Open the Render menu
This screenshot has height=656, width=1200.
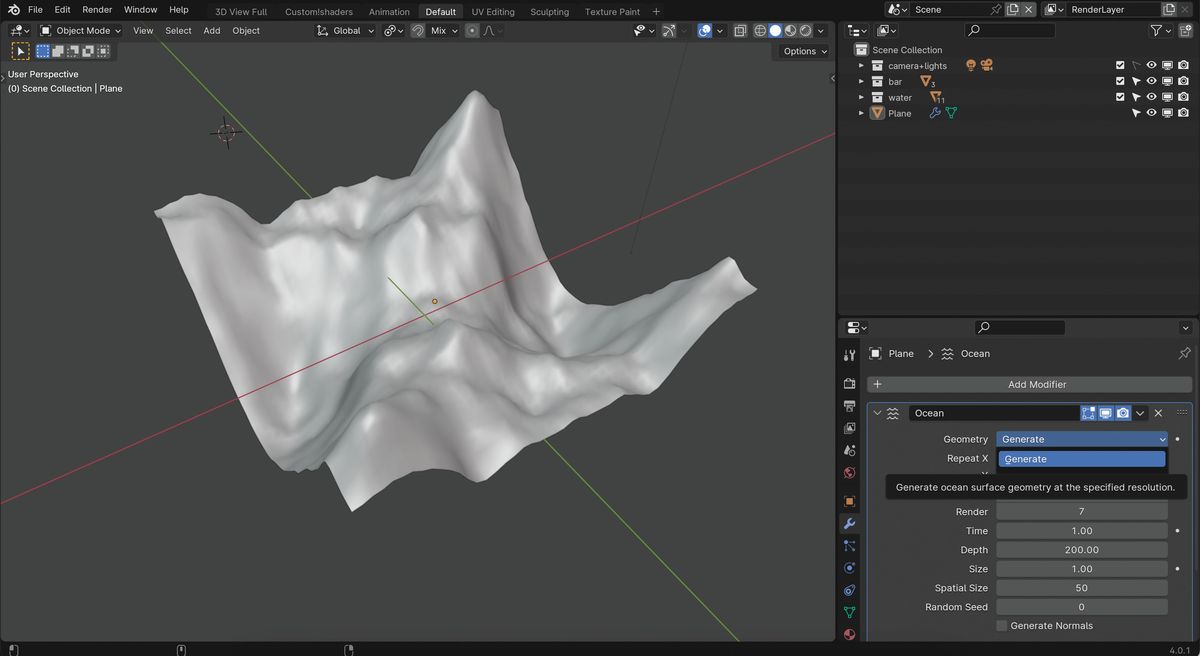click(97, 9)
